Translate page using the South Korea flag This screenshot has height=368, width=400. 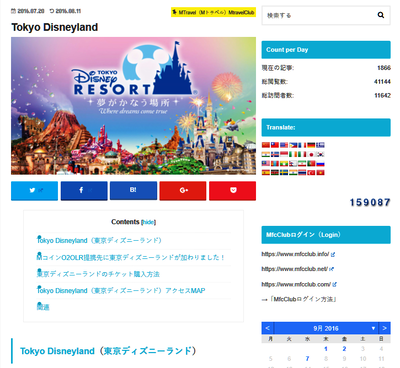320,154
